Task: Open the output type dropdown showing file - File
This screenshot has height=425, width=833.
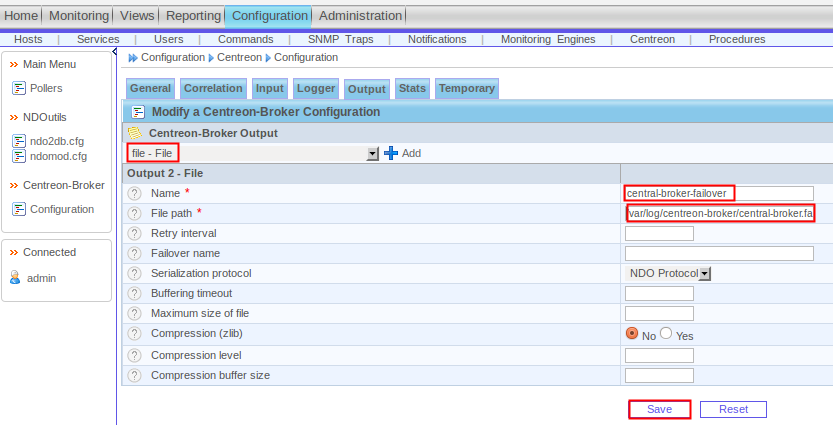Action: [x=253, y=154]
